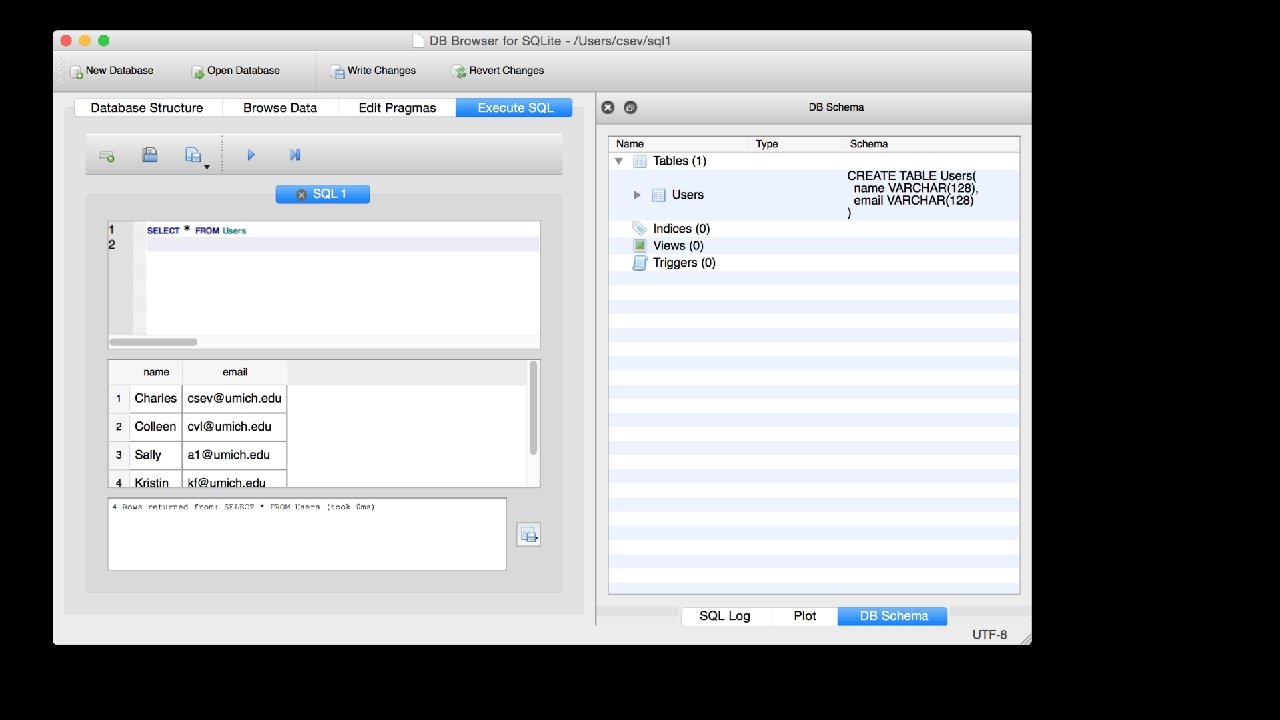Click the Schema column header
Image resolution: width=1280 pixels, height=720 pixels.
pyautogui.click(x=931, y=144)
